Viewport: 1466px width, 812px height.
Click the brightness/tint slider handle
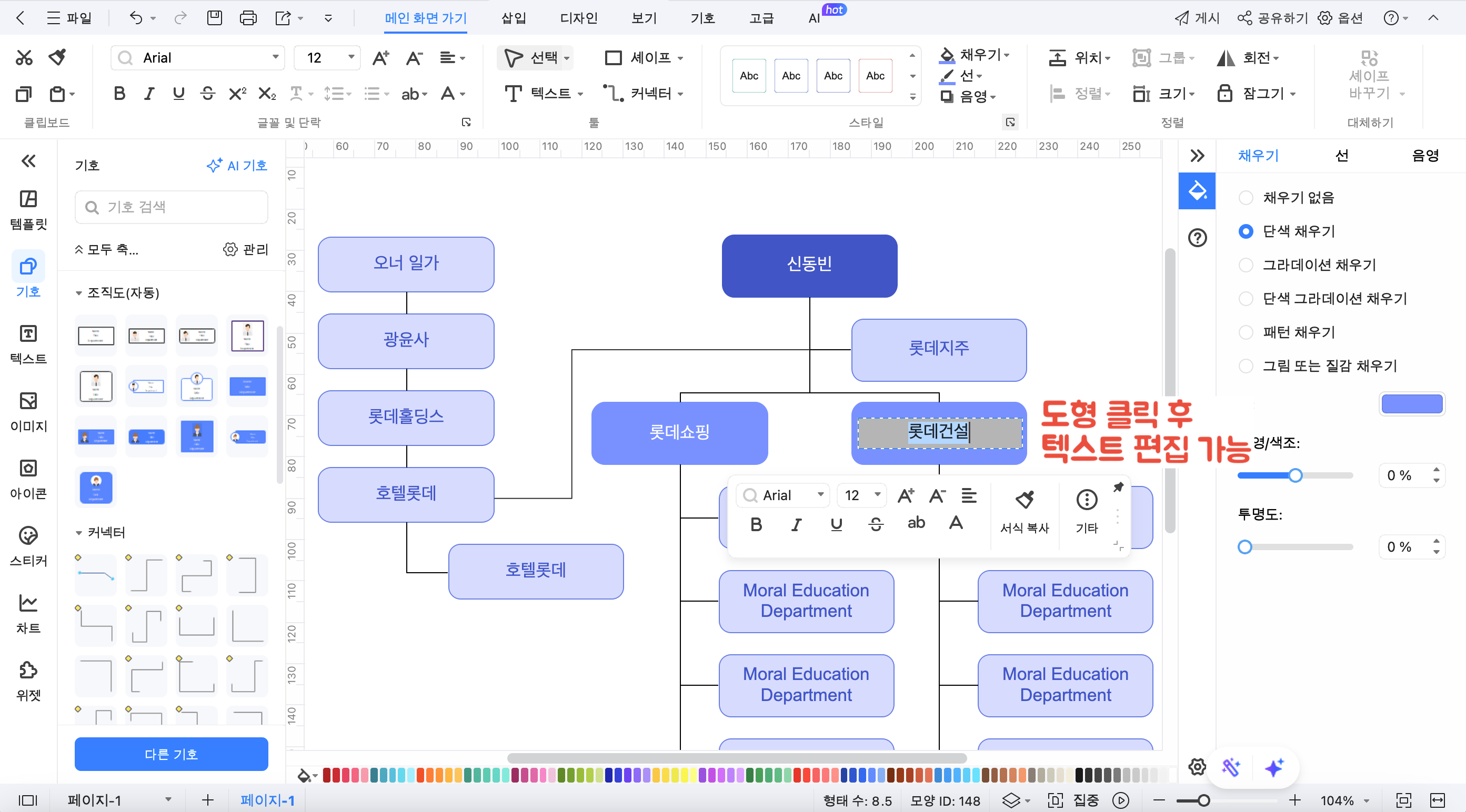[1296, 475]
